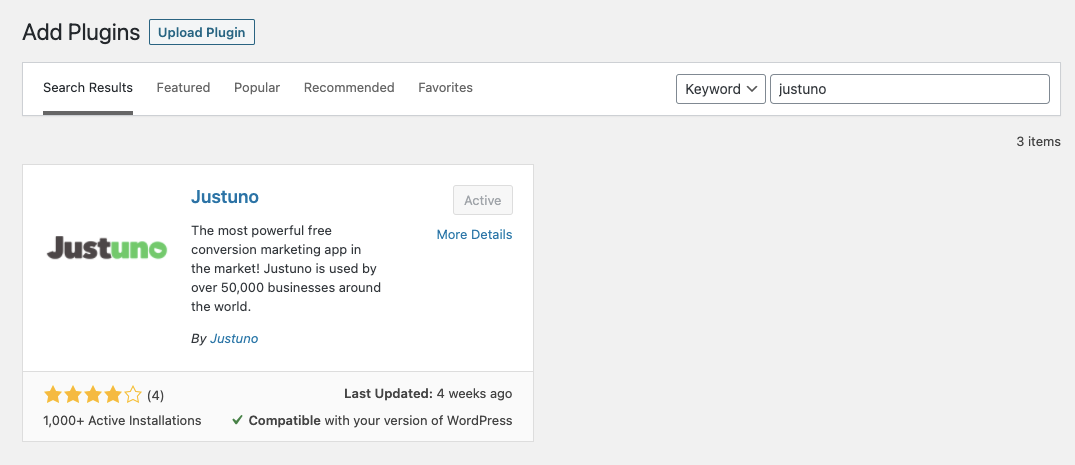The height and width of the screenshot is (465, 1075).
Task: Click the empty fifth rating star
Action: pyautogui.click(x=133, y=395)
